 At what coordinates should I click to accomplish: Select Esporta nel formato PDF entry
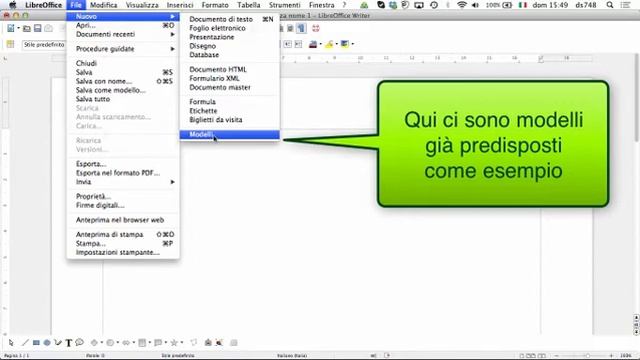(123, 173)
